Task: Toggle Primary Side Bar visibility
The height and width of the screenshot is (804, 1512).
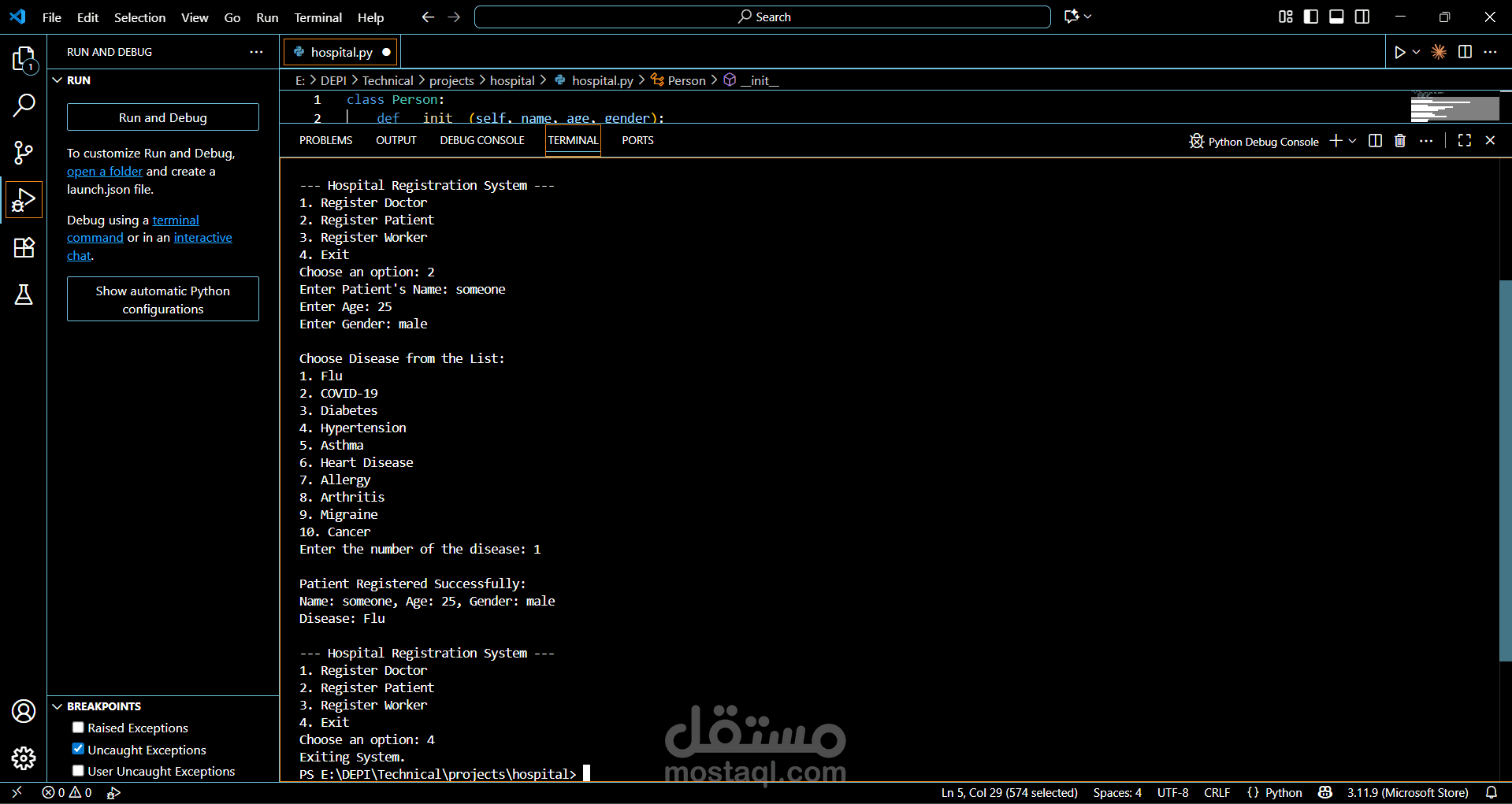Action: pos(1311,17)
